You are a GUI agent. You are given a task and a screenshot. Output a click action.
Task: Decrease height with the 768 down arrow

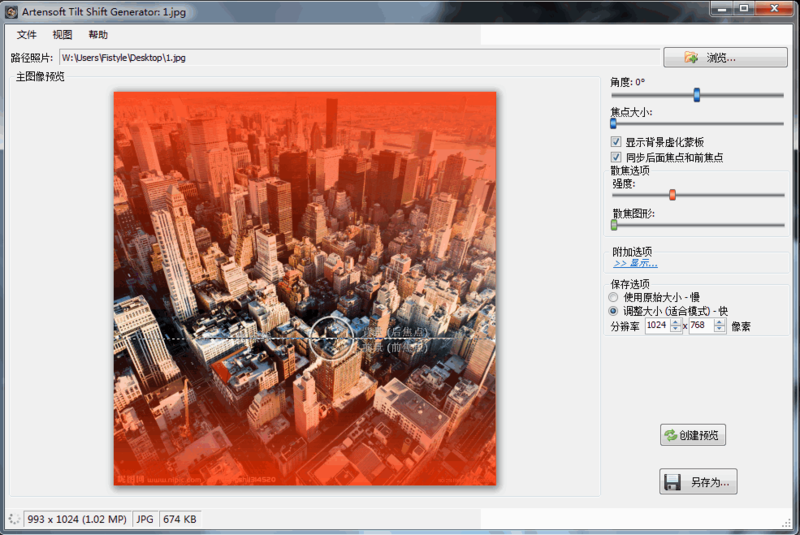click(719, 329)
